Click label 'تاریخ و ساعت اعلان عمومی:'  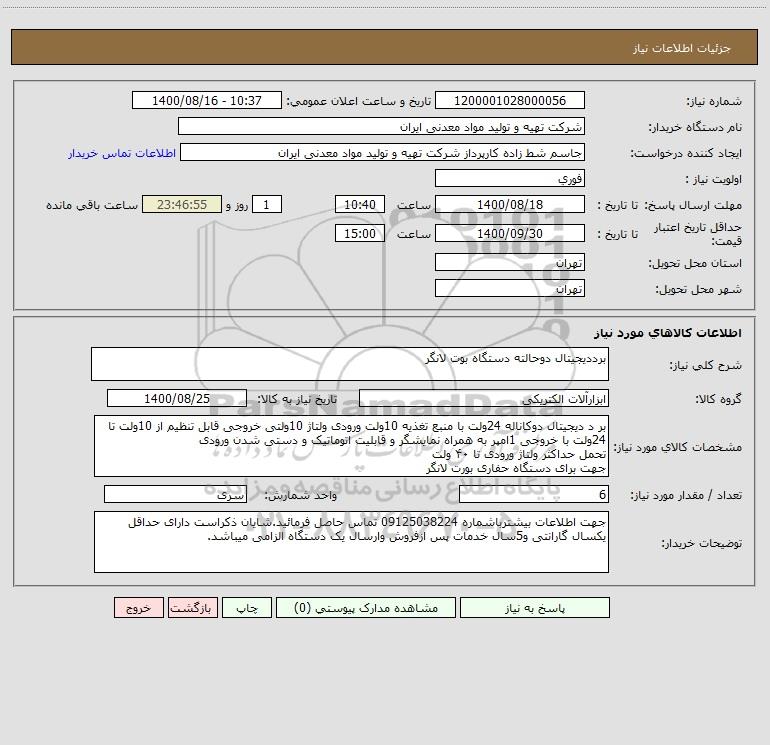[x=359, y=101]
